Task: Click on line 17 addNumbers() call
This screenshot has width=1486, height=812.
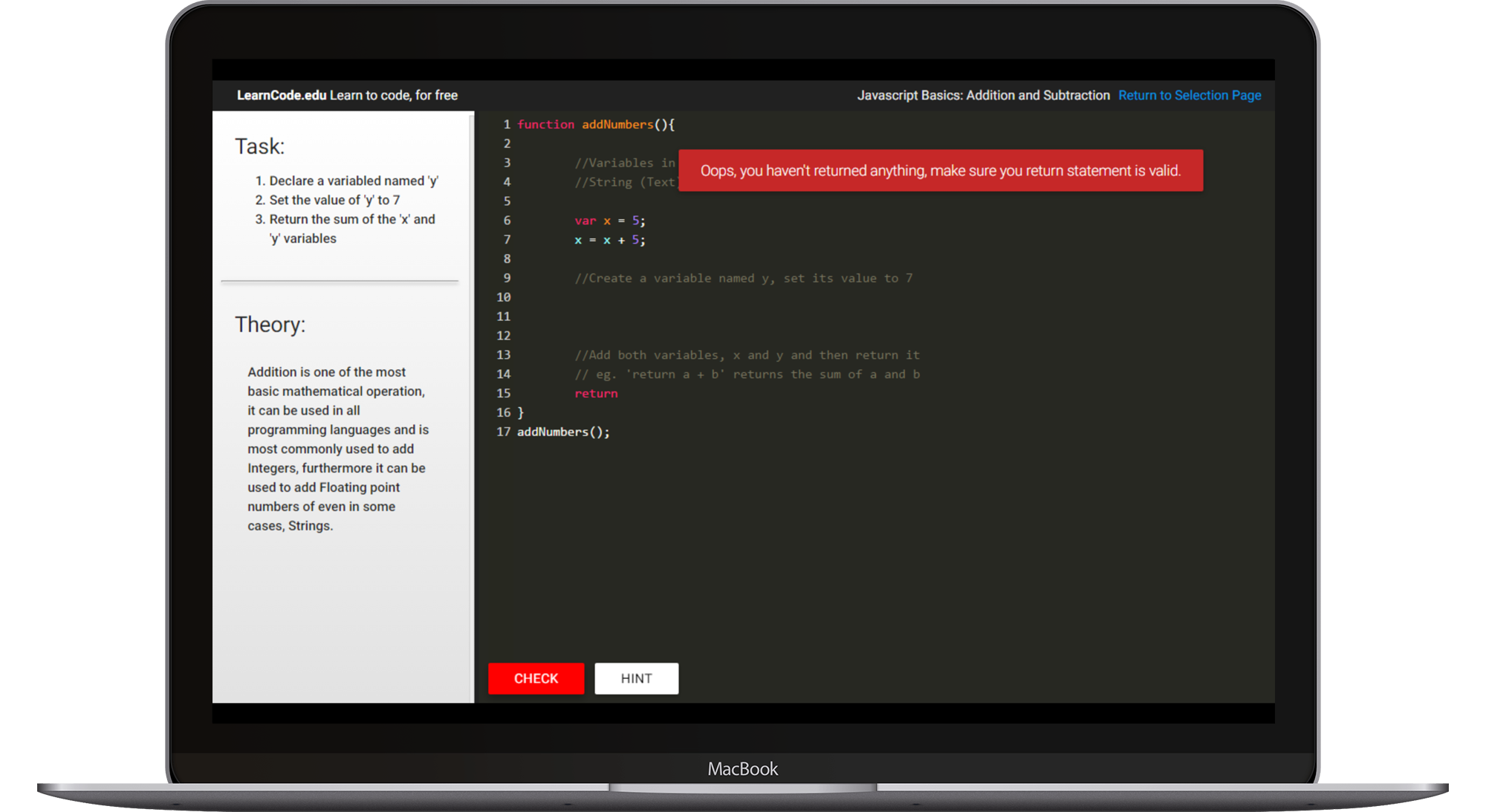Action: [563, 430]
